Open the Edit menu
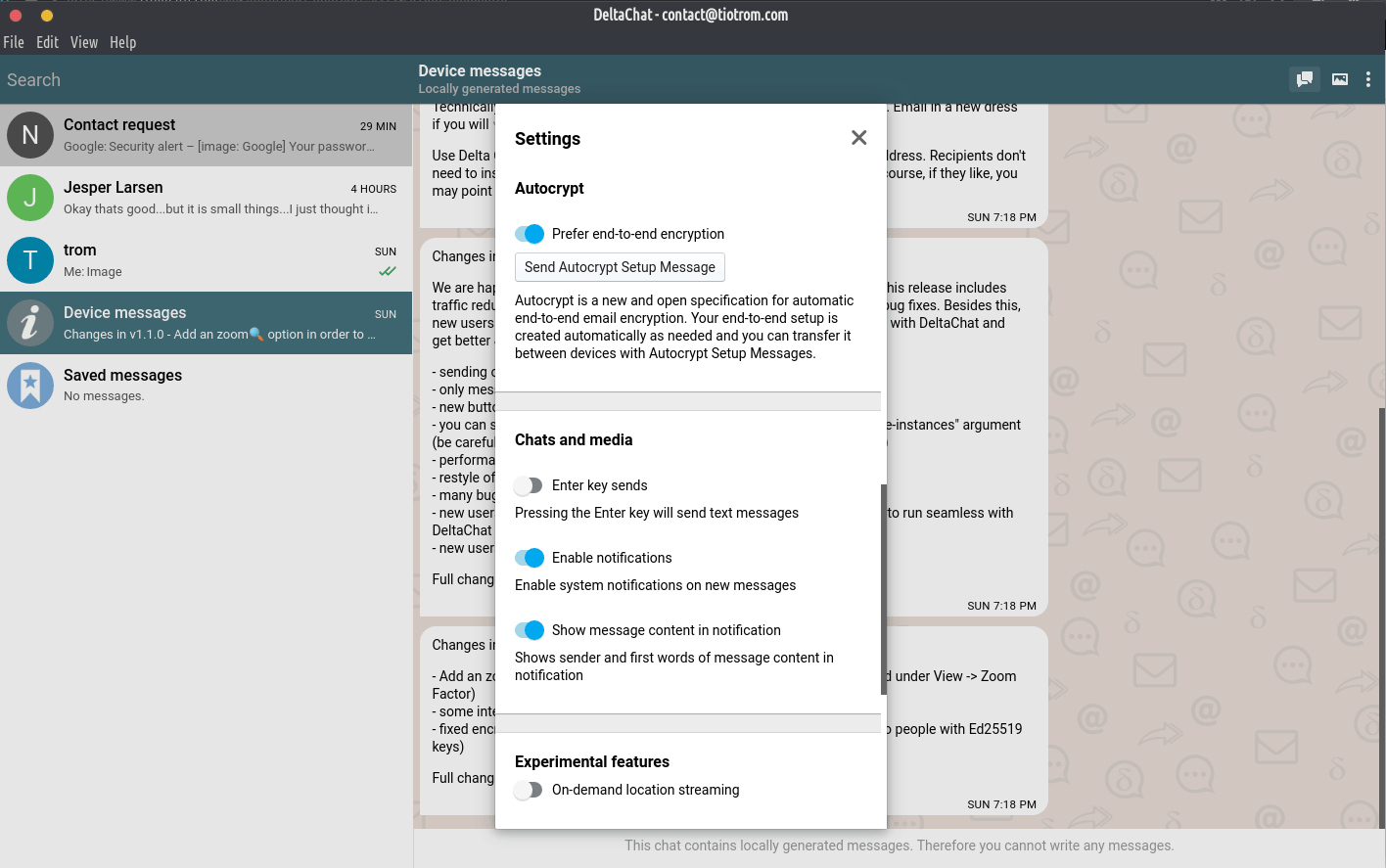 click(47, 42)
